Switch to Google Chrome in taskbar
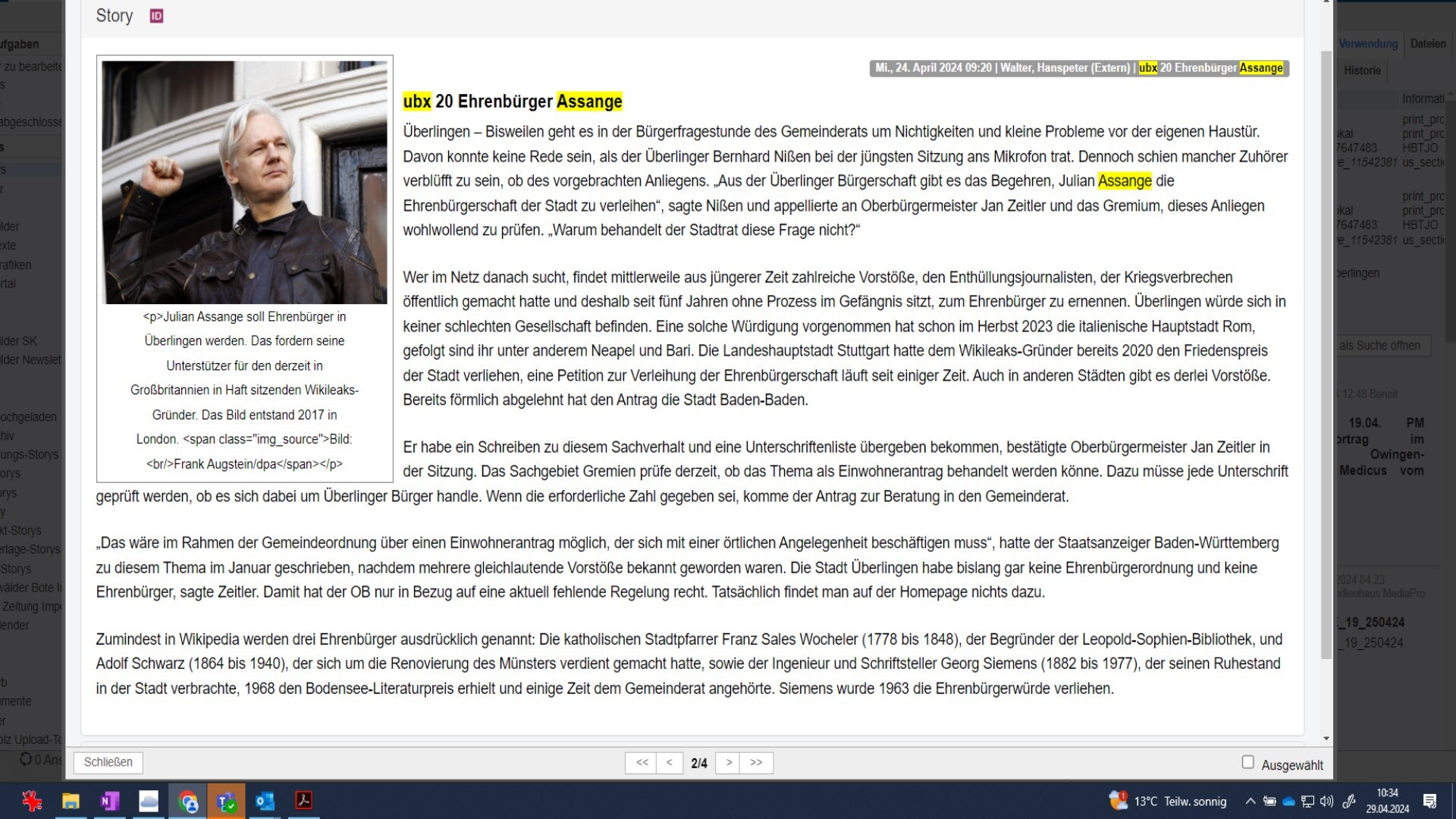Viewport: 1456px width, 819px height. (187, 801)
